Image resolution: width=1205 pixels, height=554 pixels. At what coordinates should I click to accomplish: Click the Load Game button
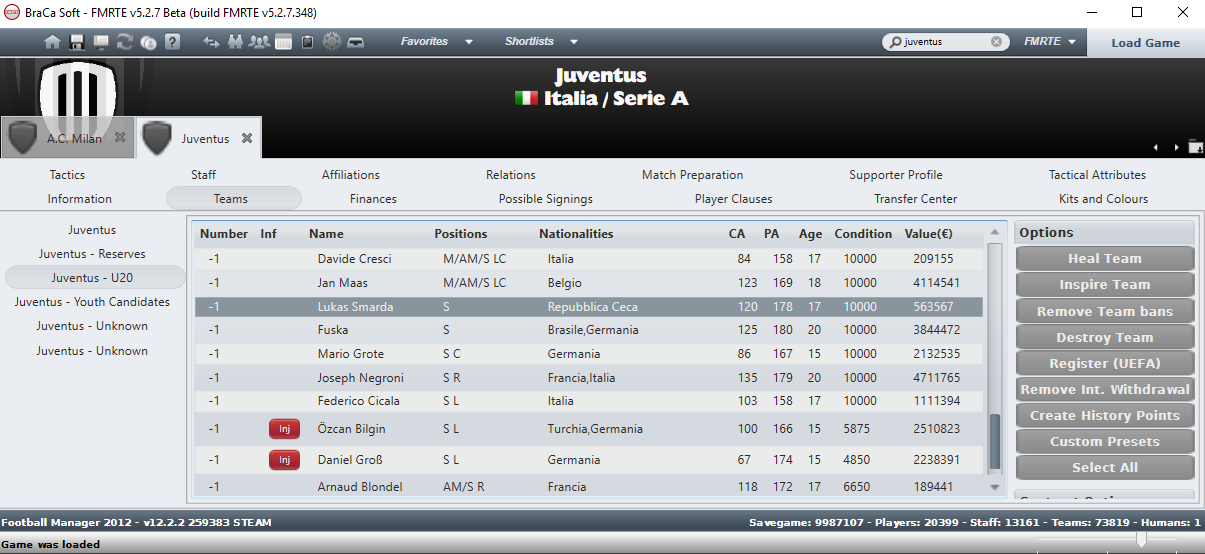pos(1145,43)
